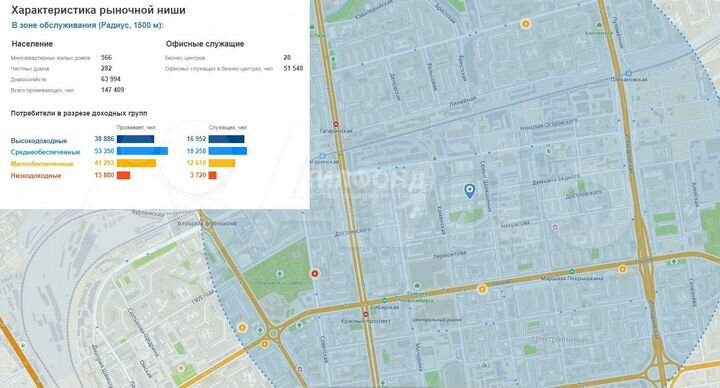Click the Некрасова street label
The height and width of the screenshot is (388, 720).
coord(515,225)
